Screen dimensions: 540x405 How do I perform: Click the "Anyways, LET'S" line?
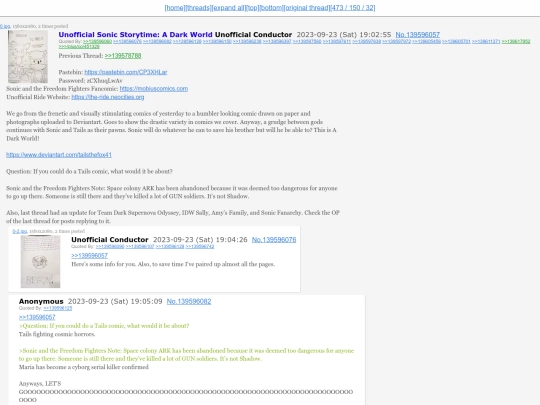click(x=40, y=383)
